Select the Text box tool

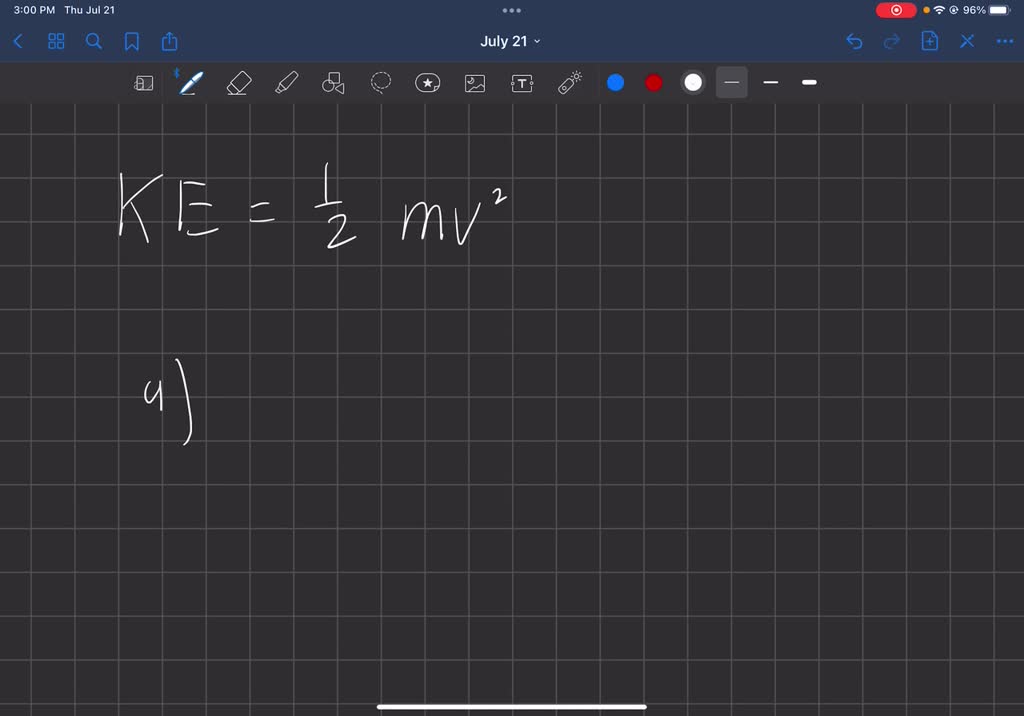click(x=522, y=83)
